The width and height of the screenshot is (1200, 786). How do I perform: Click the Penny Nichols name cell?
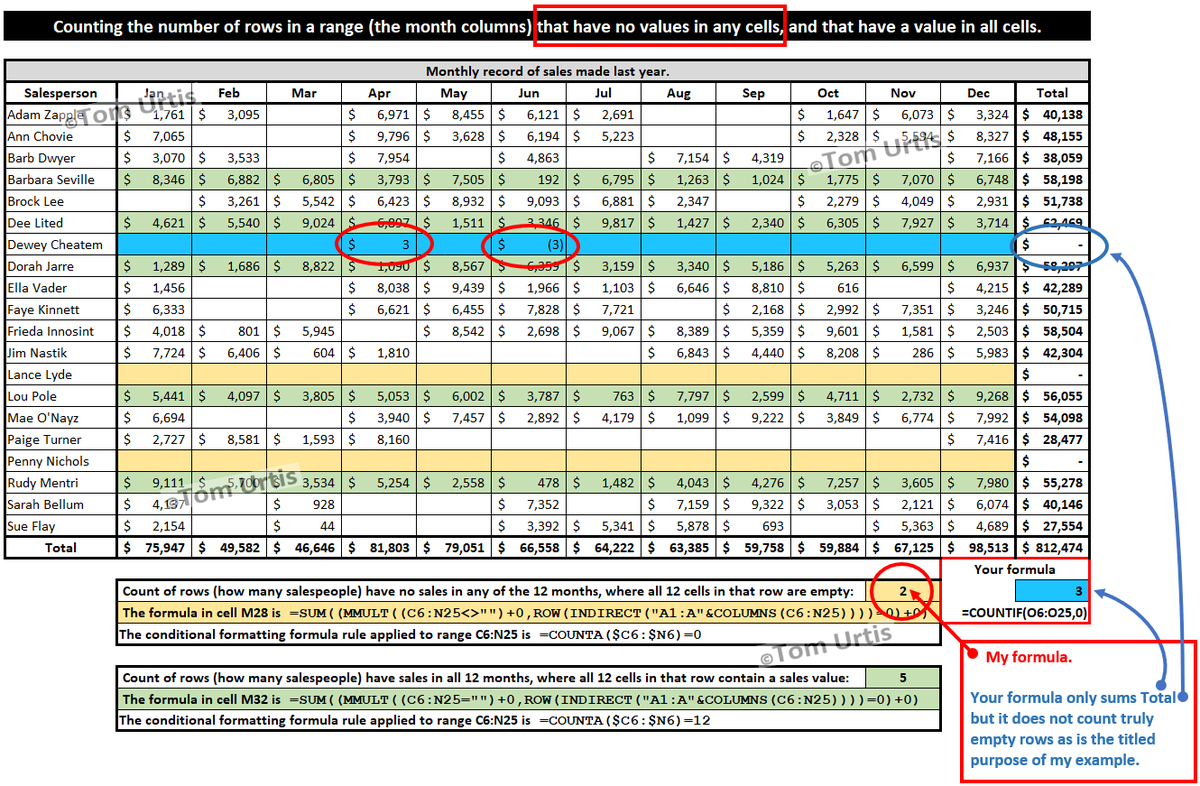click(x=61, y=462)
